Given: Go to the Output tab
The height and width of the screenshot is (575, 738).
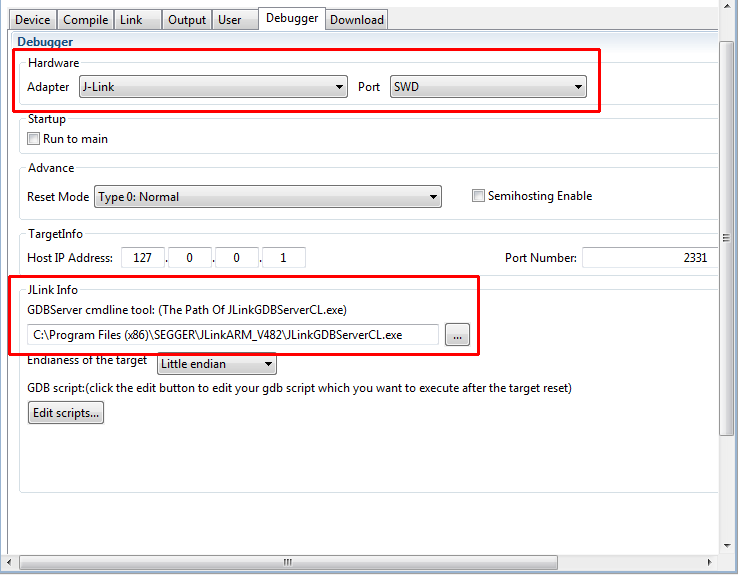Looking at the screenshot, I should (186, 20).
